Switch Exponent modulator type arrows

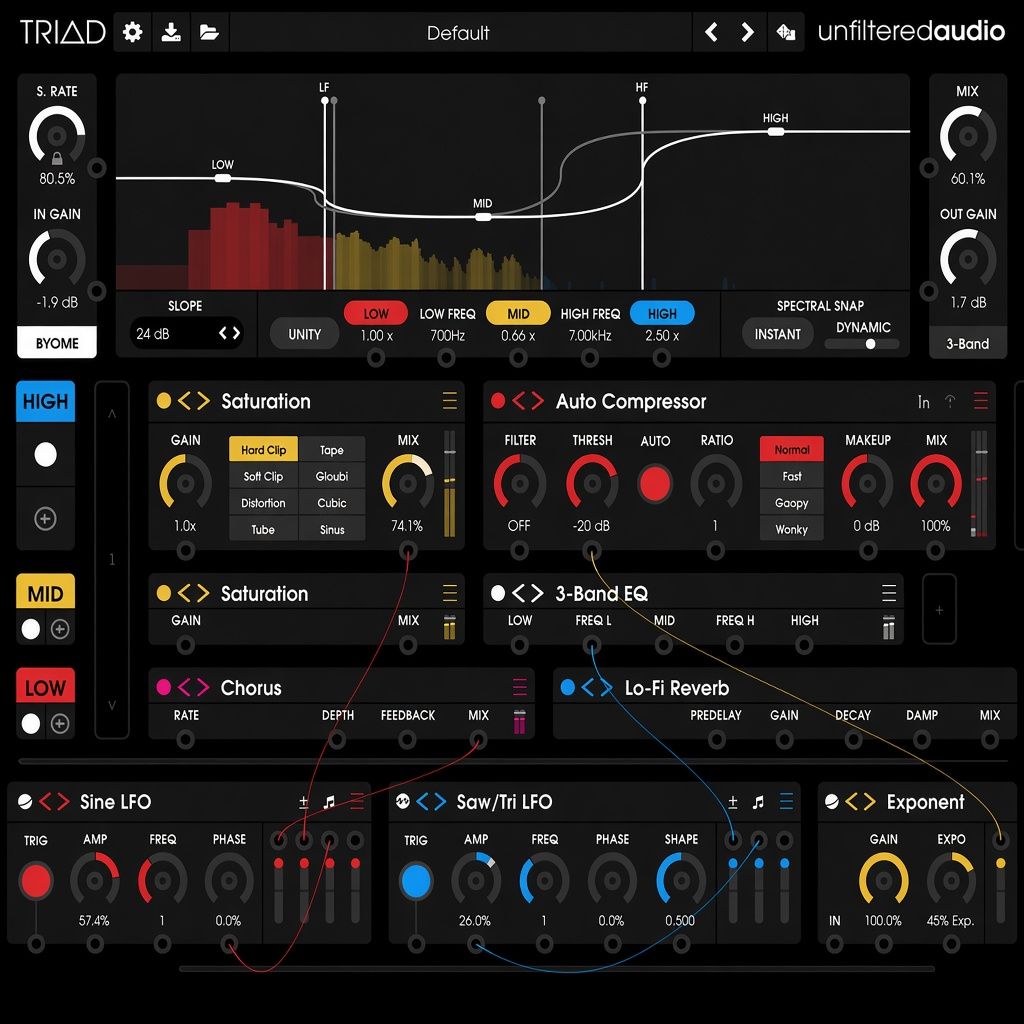point(861,801)
